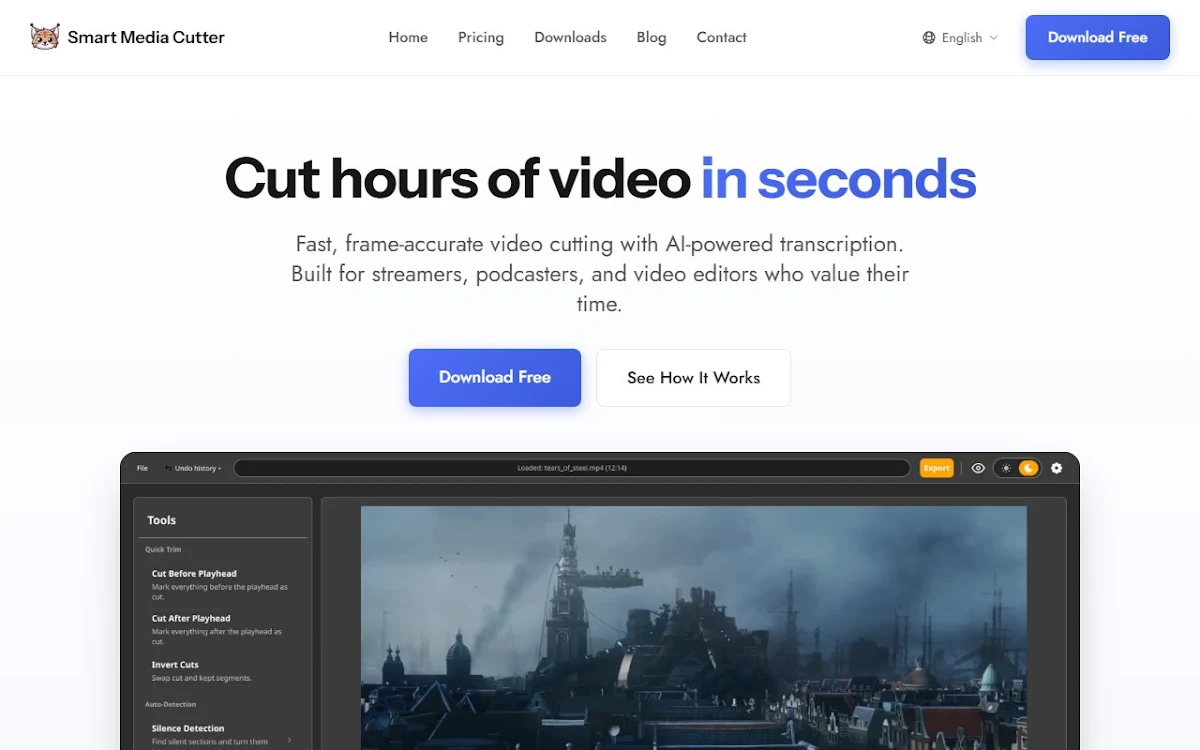Open the Contact page

click(721, 37)
